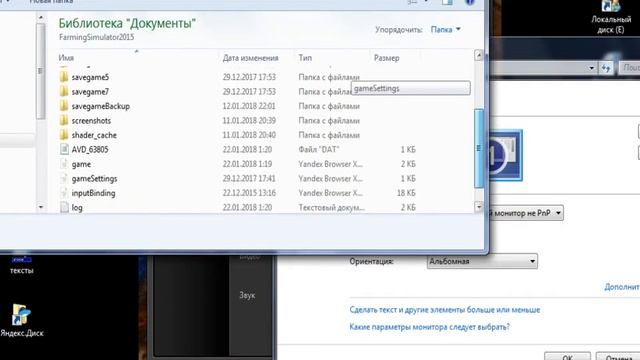Open the тексты desktop folder
640x360 pixels.
click(x=21, y=265)
